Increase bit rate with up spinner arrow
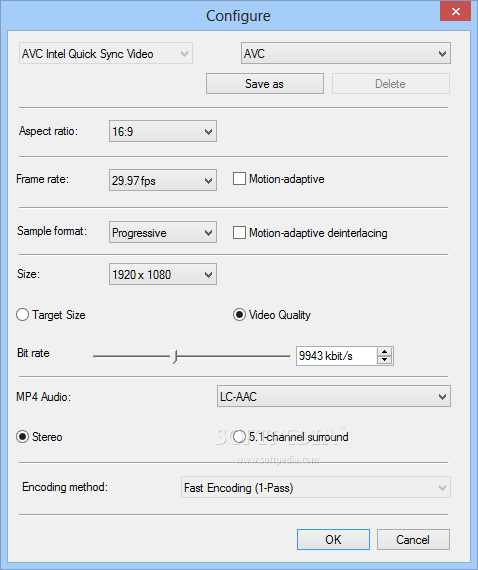 (x=385, y=352)
